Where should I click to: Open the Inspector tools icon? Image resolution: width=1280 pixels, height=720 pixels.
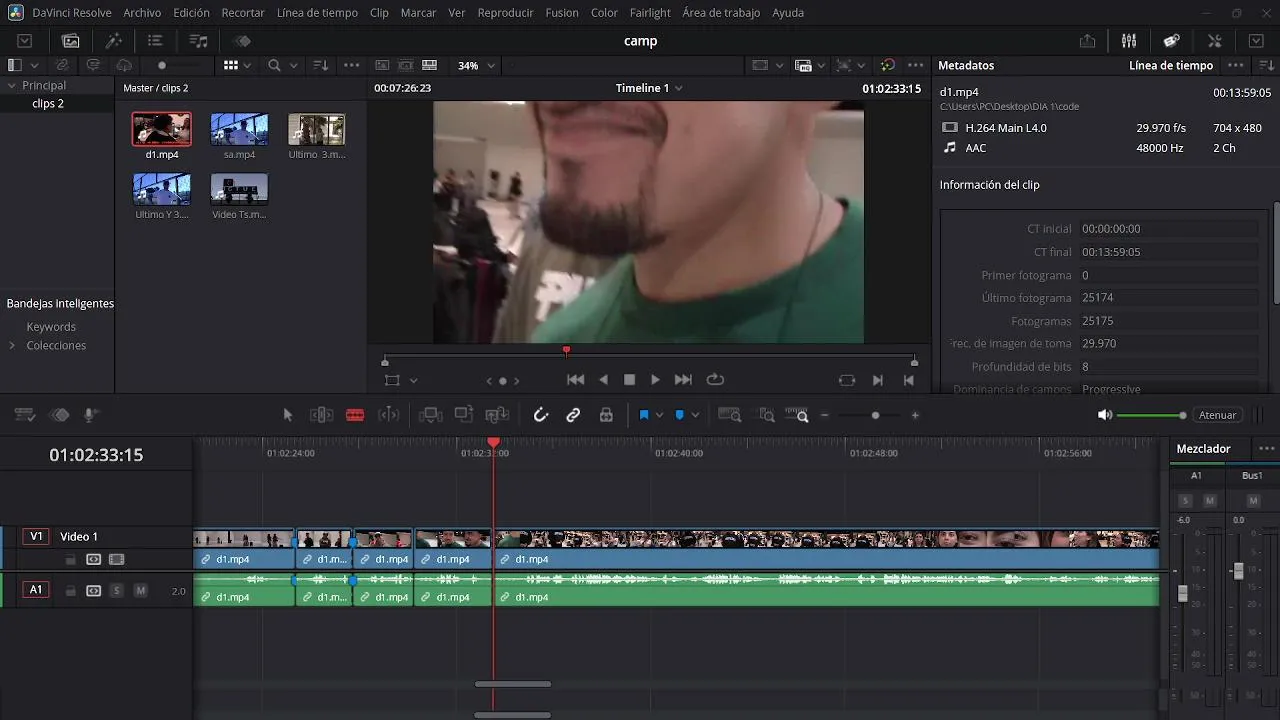pyautogui.click(x=1214, y=41)
